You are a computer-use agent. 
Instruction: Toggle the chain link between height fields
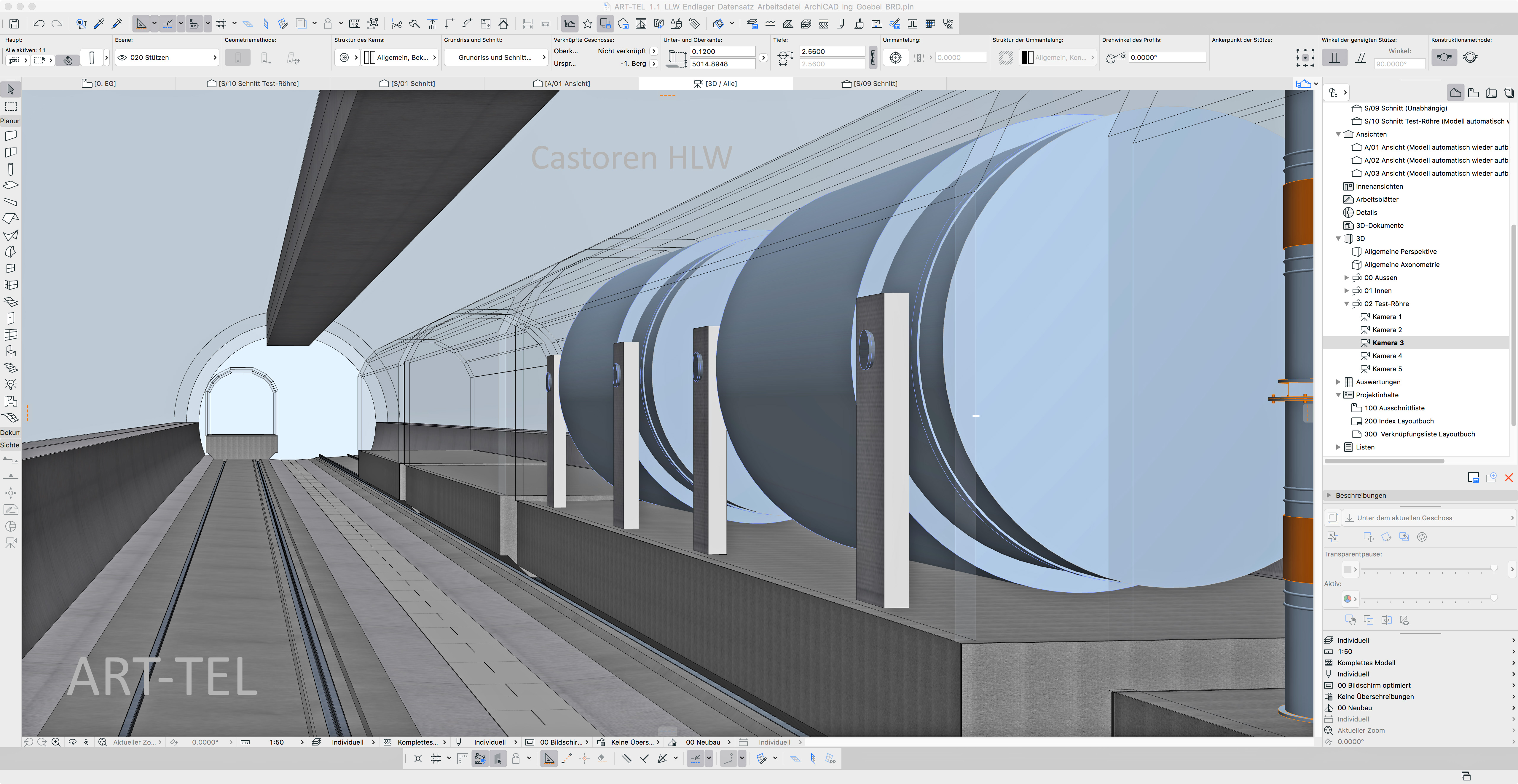click(873, 57)
